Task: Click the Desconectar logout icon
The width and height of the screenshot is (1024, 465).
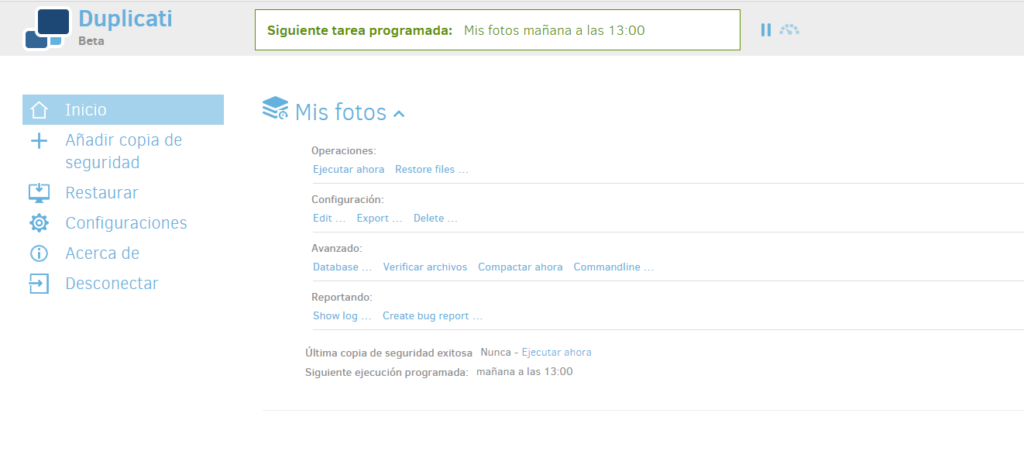Action: pyautogui.click(x=39, y=283)
